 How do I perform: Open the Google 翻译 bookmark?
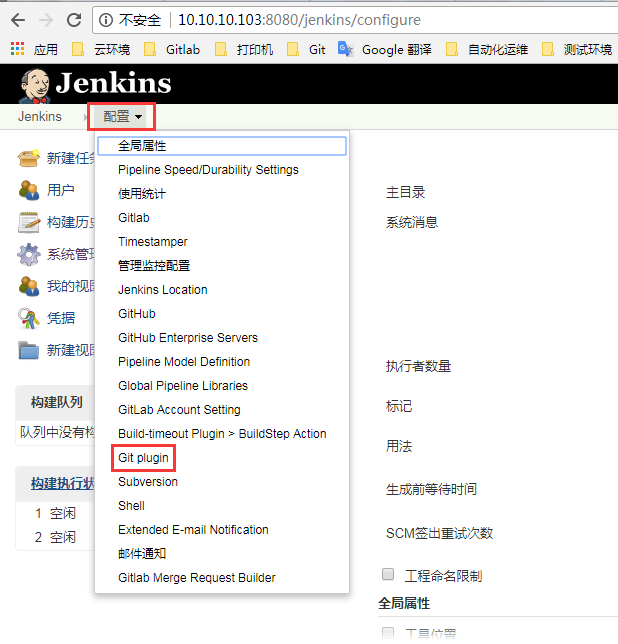click(x=385, y=50)
